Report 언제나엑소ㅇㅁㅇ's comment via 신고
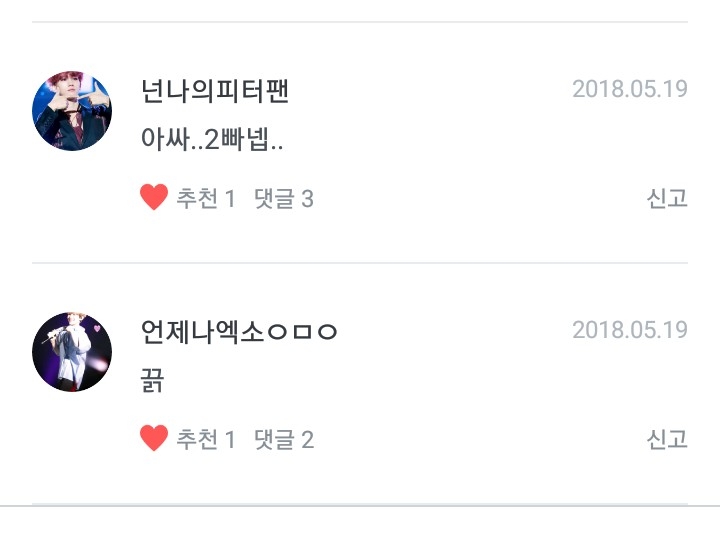Image resolution: width=720 pixels, height=540 pixels. (x=667, y=438)
